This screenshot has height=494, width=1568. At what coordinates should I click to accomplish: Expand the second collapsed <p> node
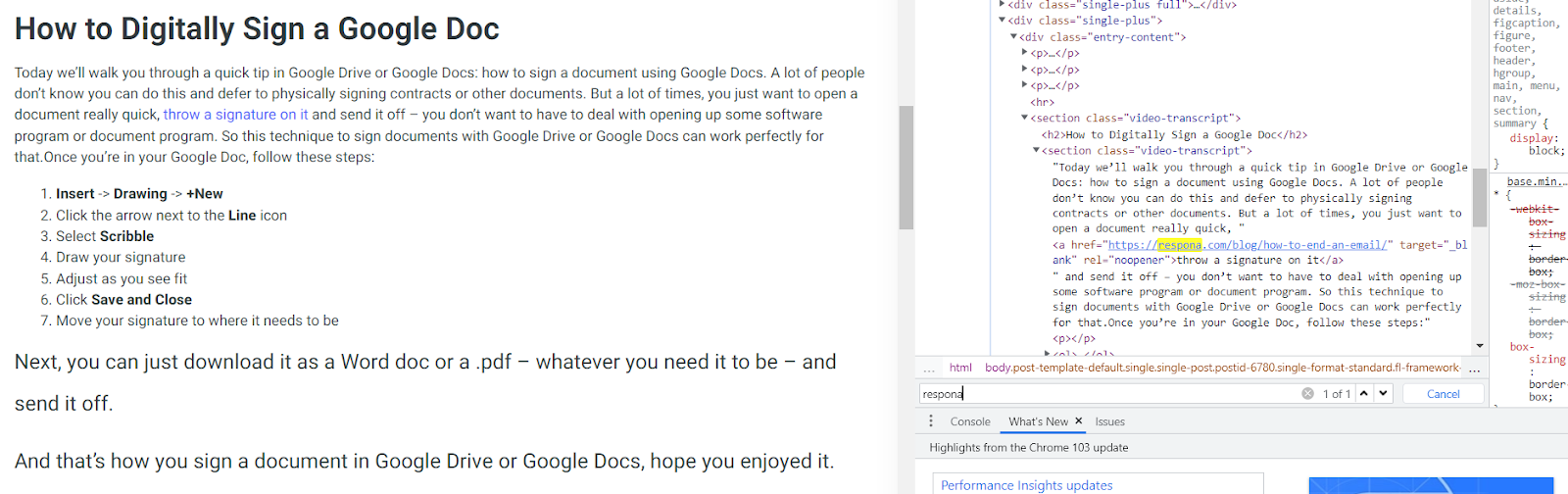pos(1024,70)
